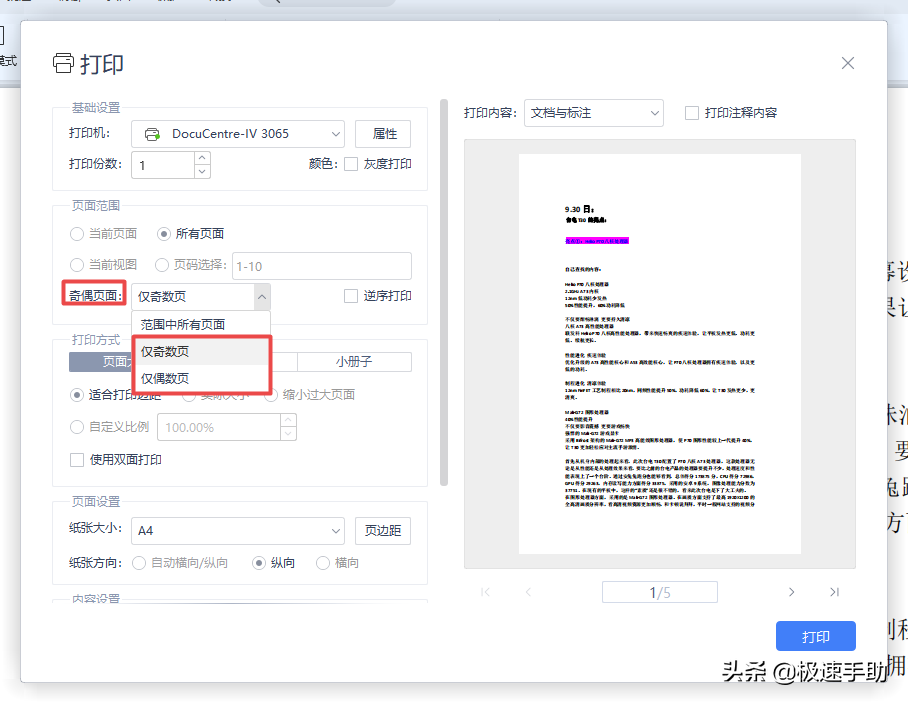Close the print dialog with the X
Viewport: 908px width, 703px height.
[x=847, y=63]
